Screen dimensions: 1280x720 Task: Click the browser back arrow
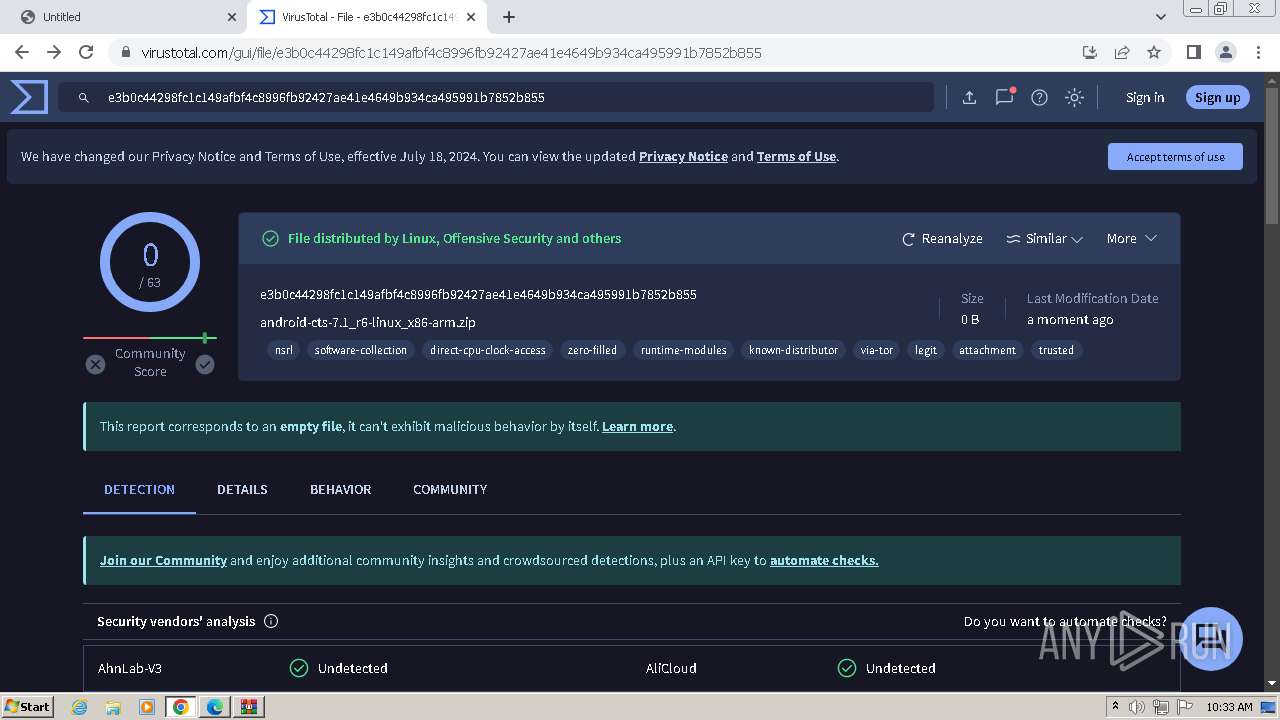tap(22, 53)
